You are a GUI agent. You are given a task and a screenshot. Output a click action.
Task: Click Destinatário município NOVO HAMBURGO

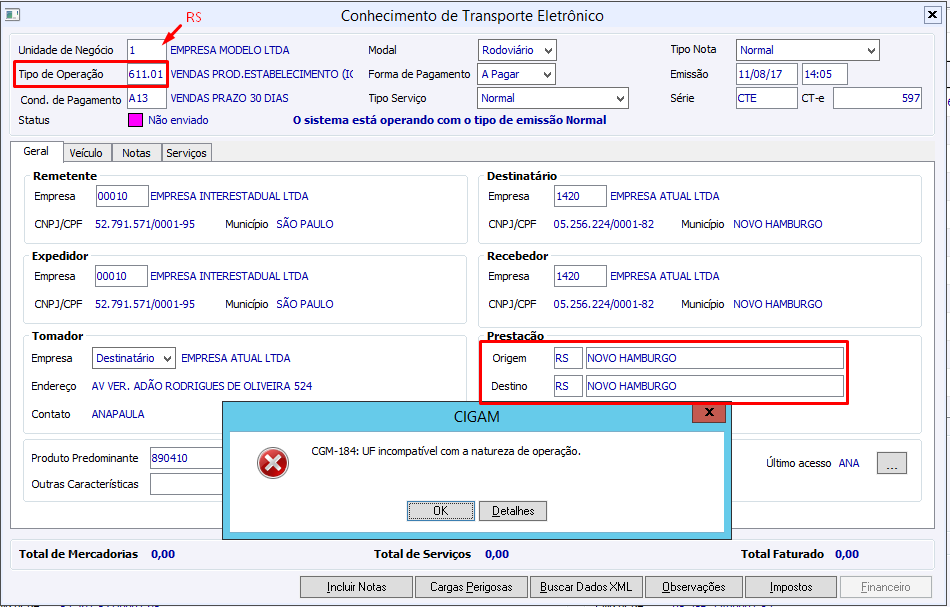tap(778, 224)
